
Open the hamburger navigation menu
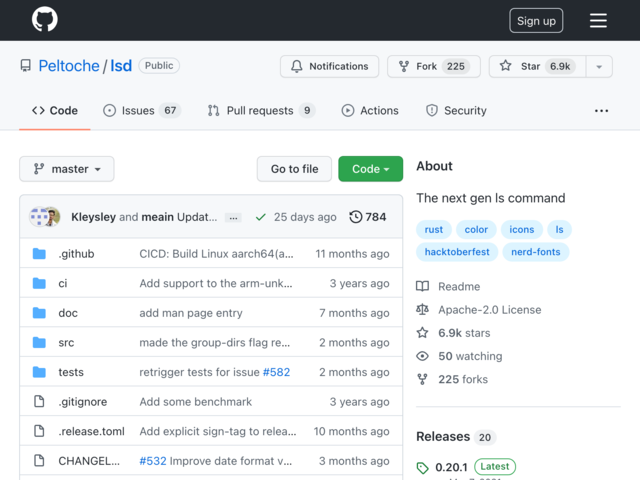(598, 20)
